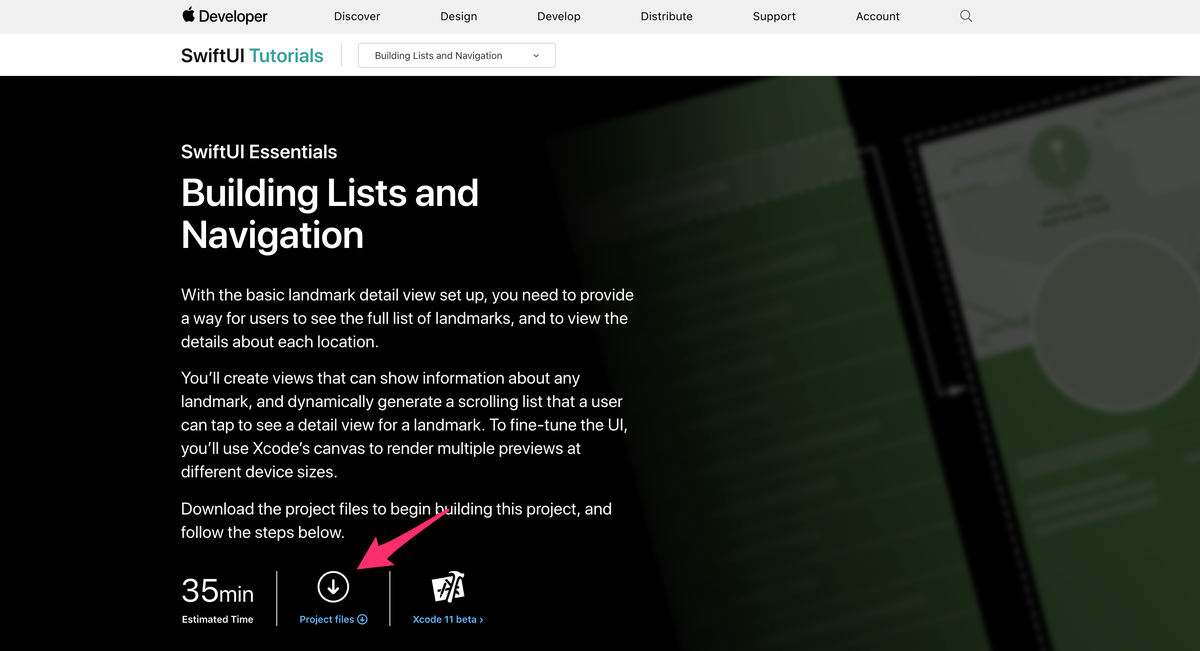The height and width of the screenshot is (651, 1200).
Task: Open the Develop menu
Action: coord(559,16)
